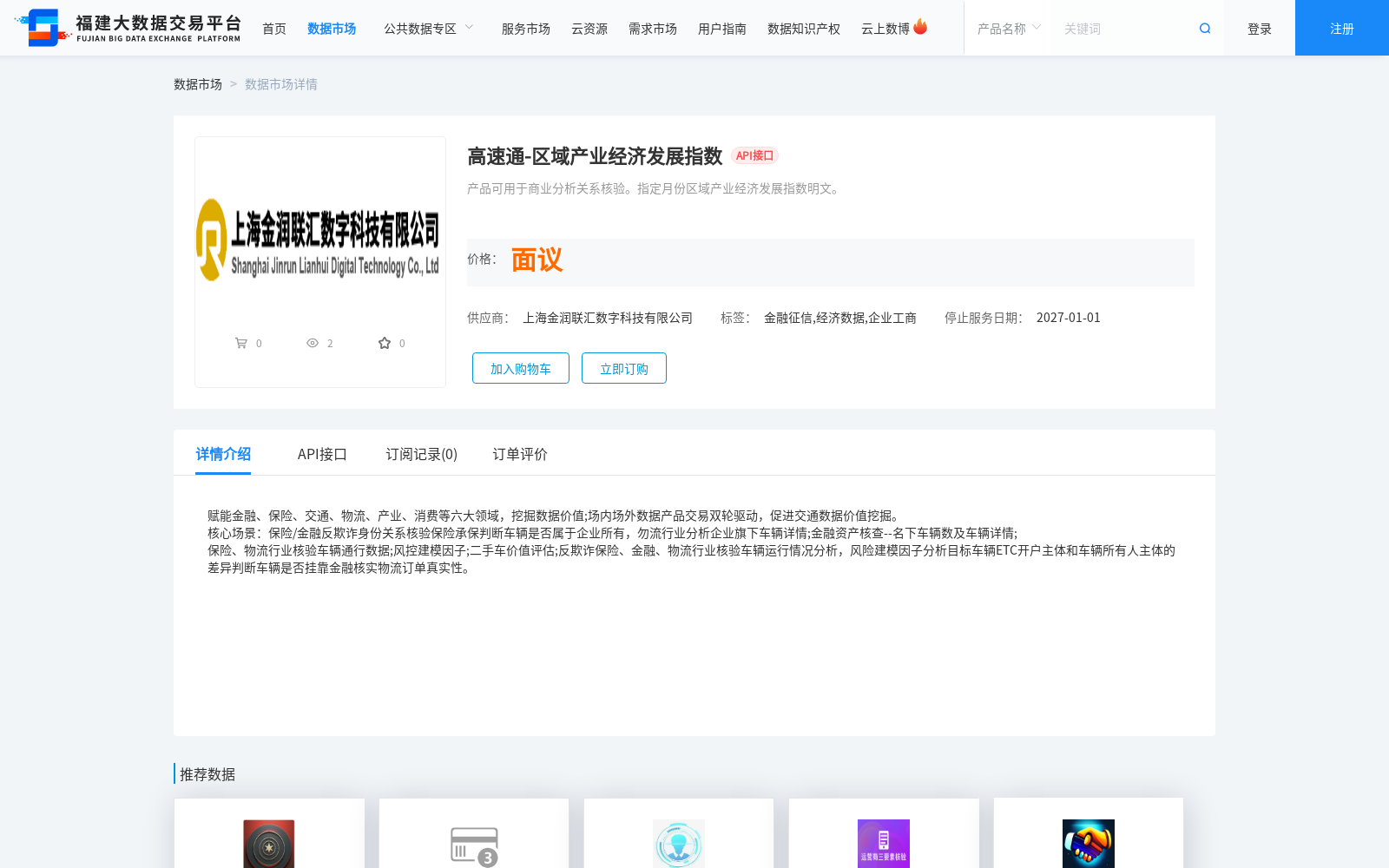This screenshot has width=1389, height=868.
Task: Click supplier name 上海金润联汇数字科技有限公司
Action: coord(608,318)
